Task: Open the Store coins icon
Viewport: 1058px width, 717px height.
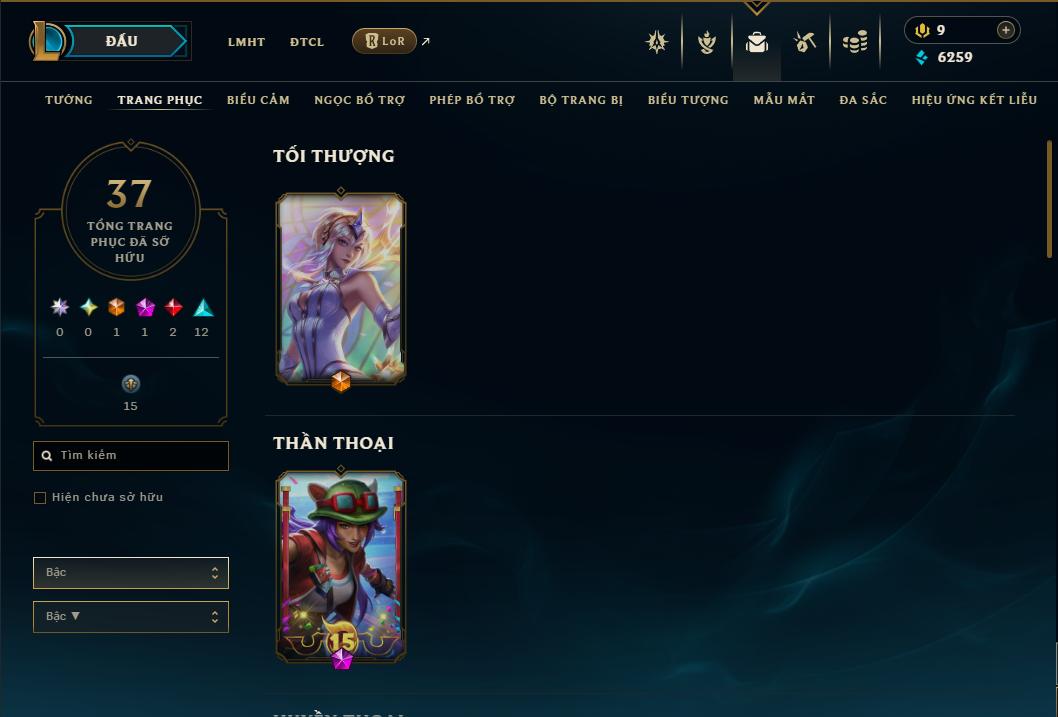Action: 855,42
